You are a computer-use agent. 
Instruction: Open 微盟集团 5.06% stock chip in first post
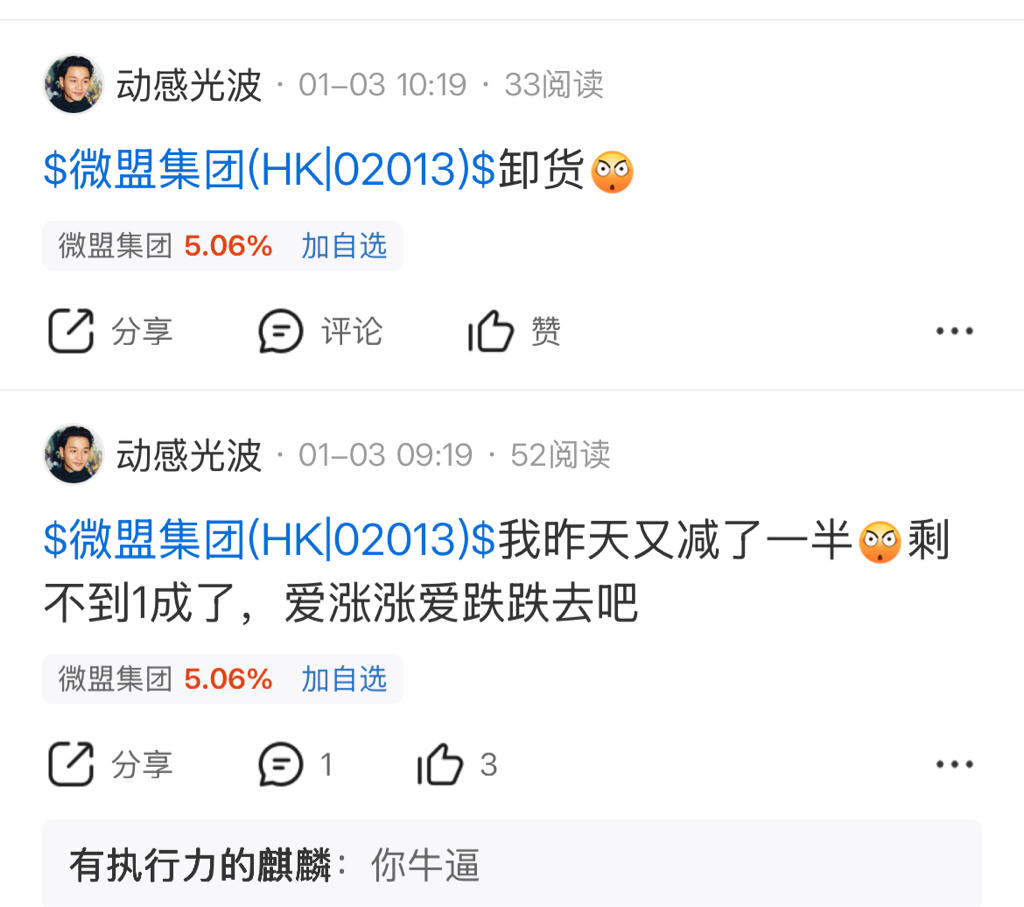pos(165,246)
